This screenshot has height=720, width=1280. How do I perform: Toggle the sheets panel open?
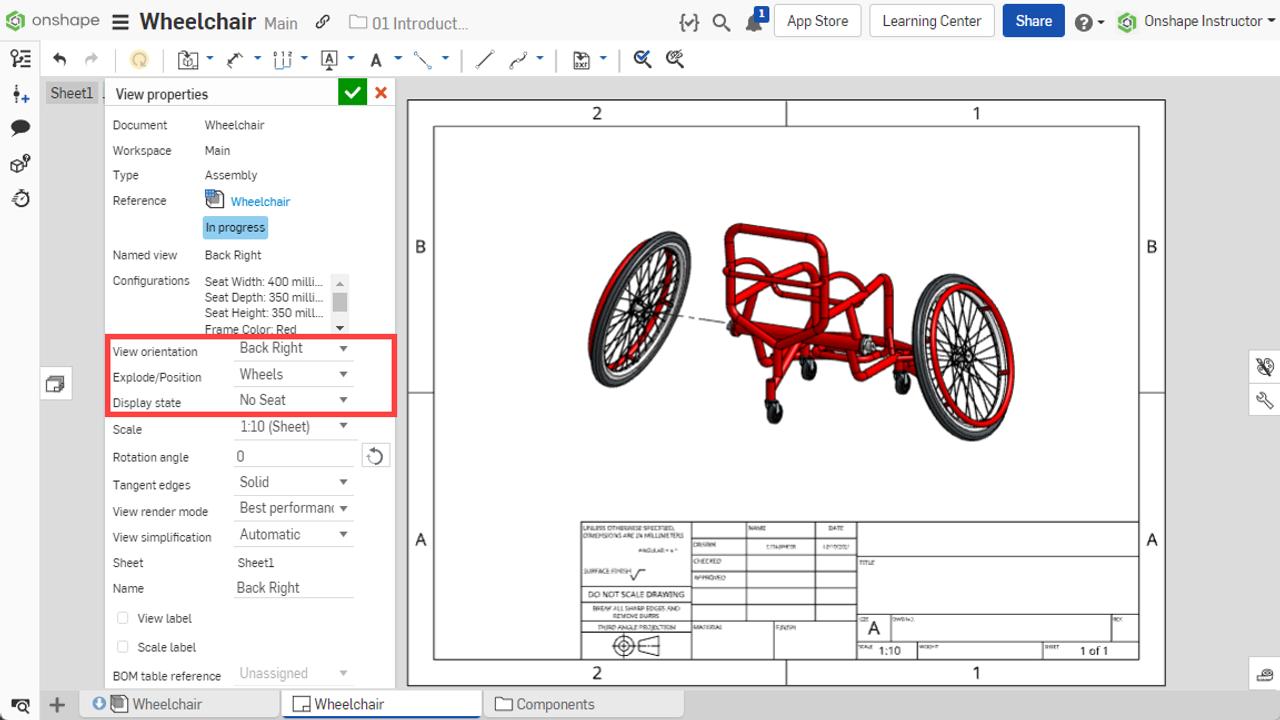[55, 383]
